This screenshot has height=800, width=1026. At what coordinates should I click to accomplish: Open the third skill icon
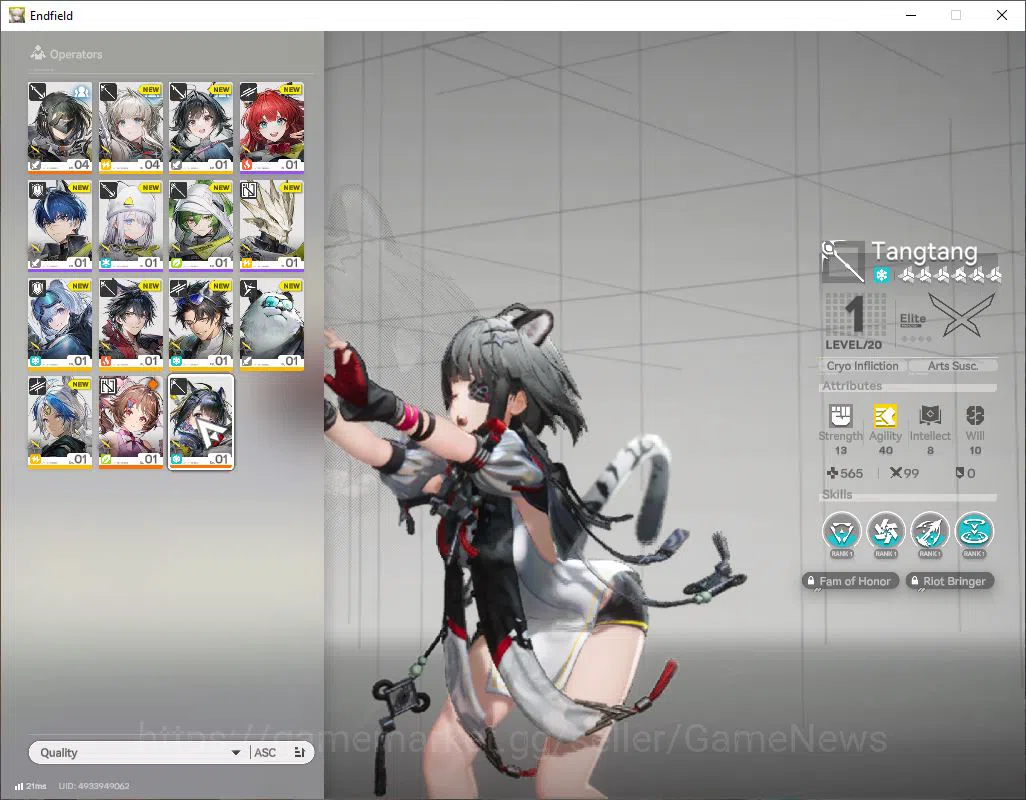tap(930, 531)
